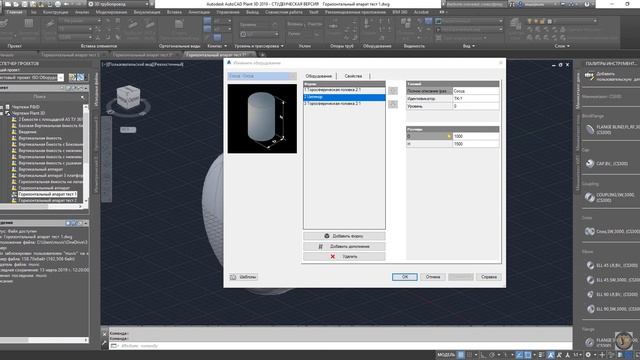640x360 pixels.
Task: Pick the FLANGE BLIND tool palette item
Action: pyautogui.click(x=612, y=130)
